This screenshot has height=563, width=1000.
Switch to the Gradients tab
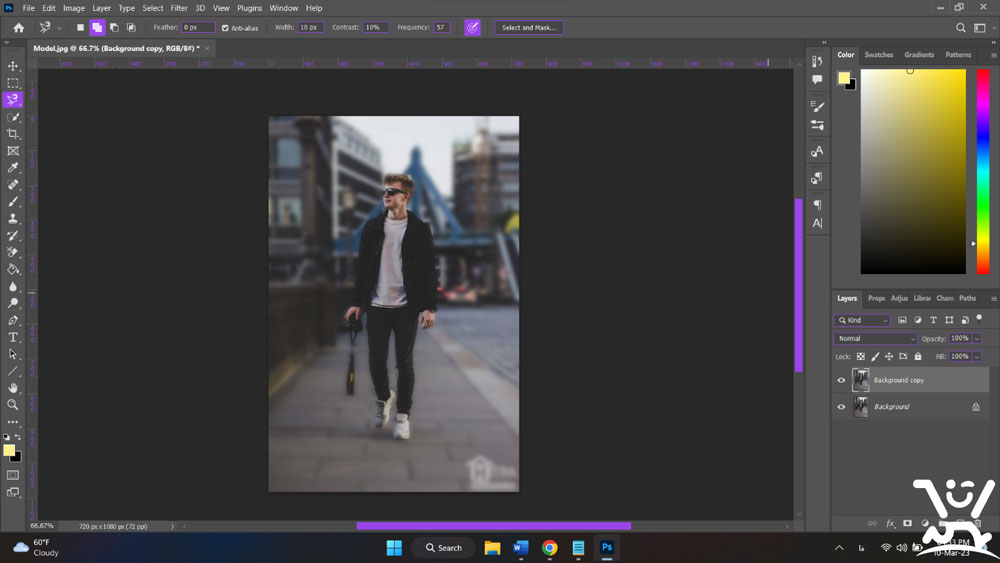[x=919, y=55]
